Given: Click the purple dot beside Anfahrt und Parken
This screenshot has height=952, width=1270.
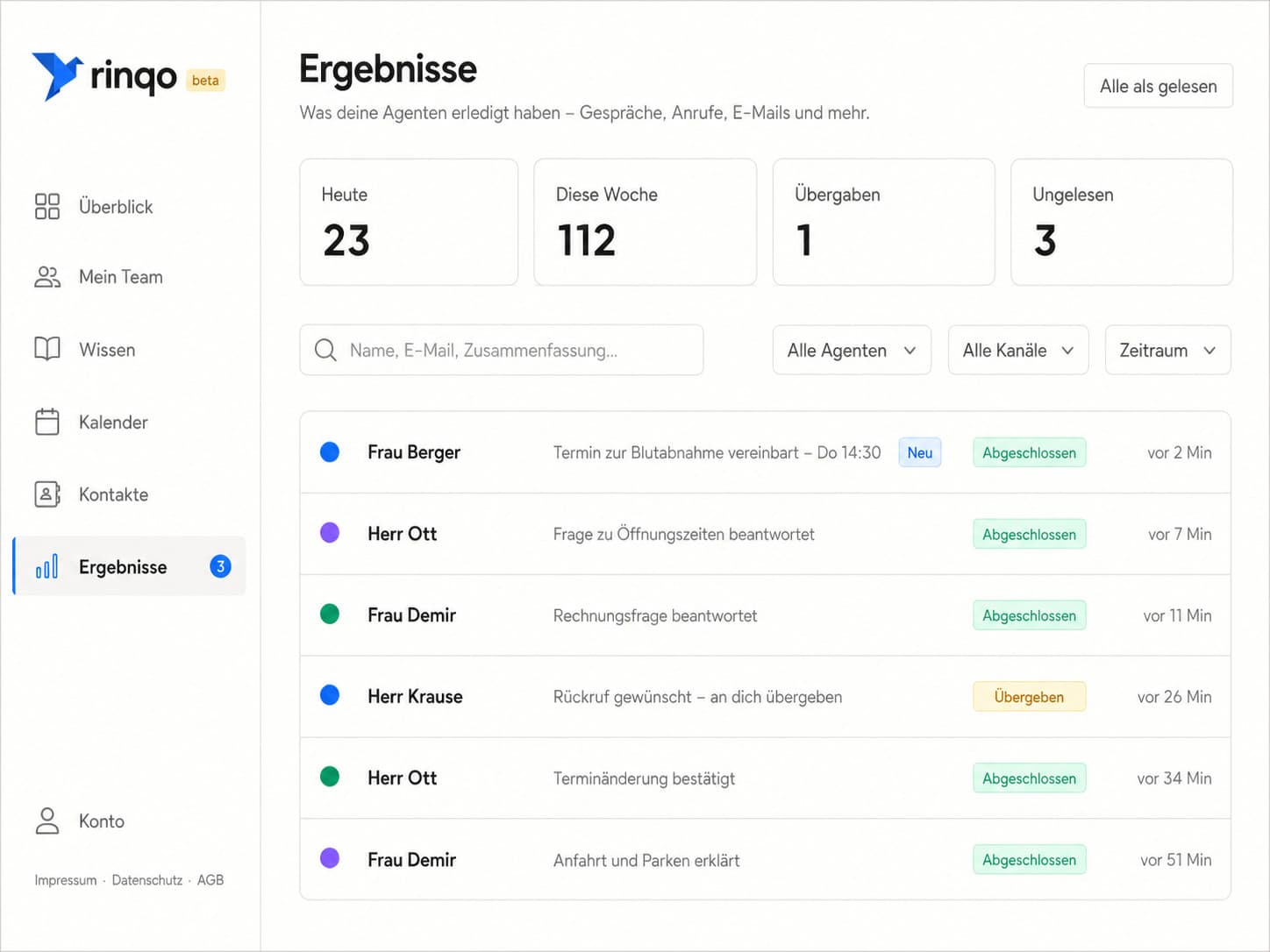Looking at the screenshot, I should pos(330,859).
